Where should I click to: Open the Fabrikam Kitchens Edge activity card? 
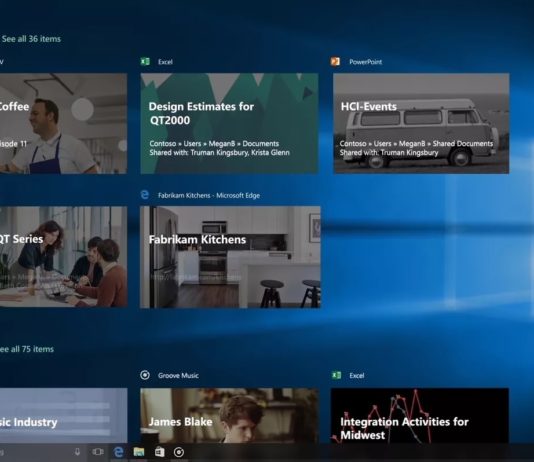[230, 257]
